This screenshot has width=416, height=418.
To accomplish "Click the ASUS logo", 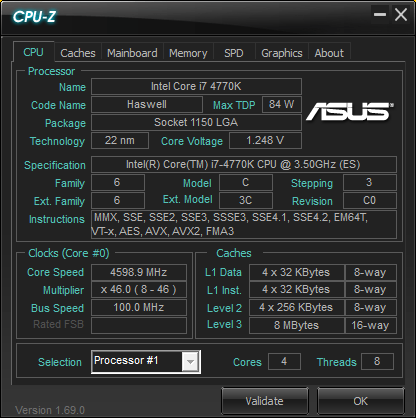I will point(350,111).
